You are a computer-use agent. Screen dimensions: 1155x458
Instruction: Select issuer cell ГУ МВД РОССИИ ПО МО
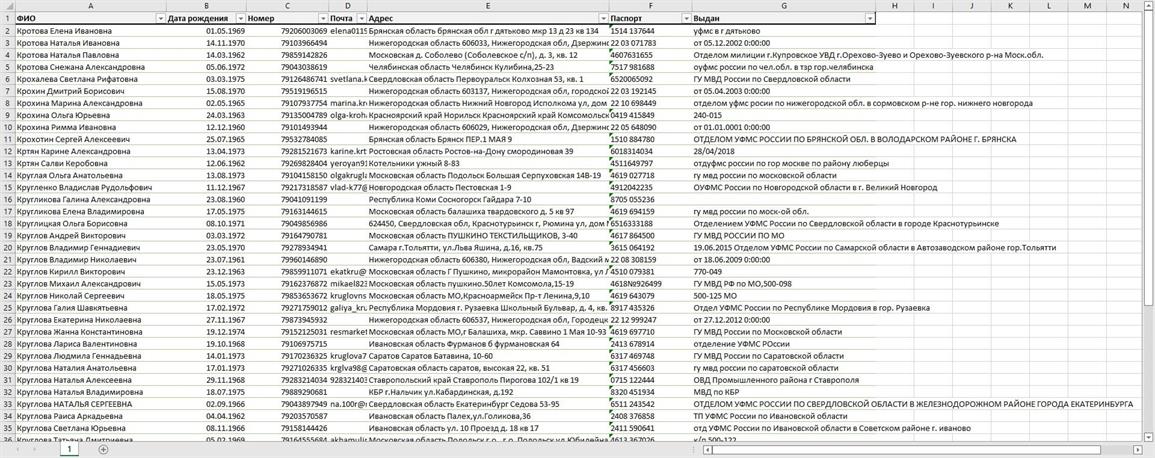click(x=784, y=235)
